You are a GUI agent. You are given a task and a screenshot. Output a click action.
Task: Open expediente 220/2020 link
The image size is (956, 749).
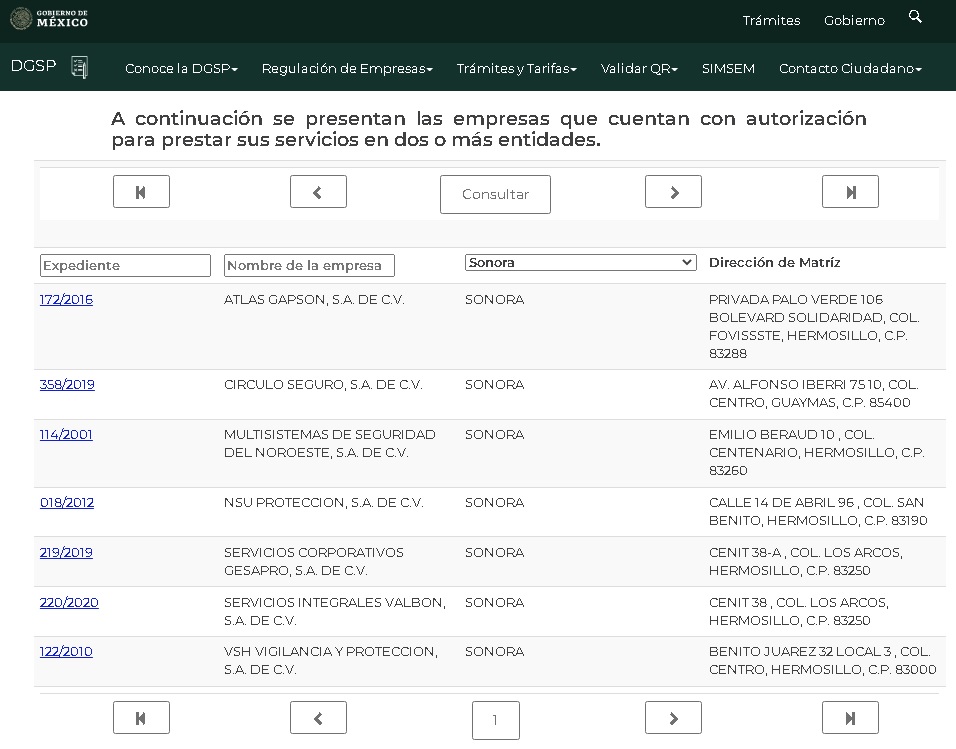pyautogui.click(x=69, y=603)
